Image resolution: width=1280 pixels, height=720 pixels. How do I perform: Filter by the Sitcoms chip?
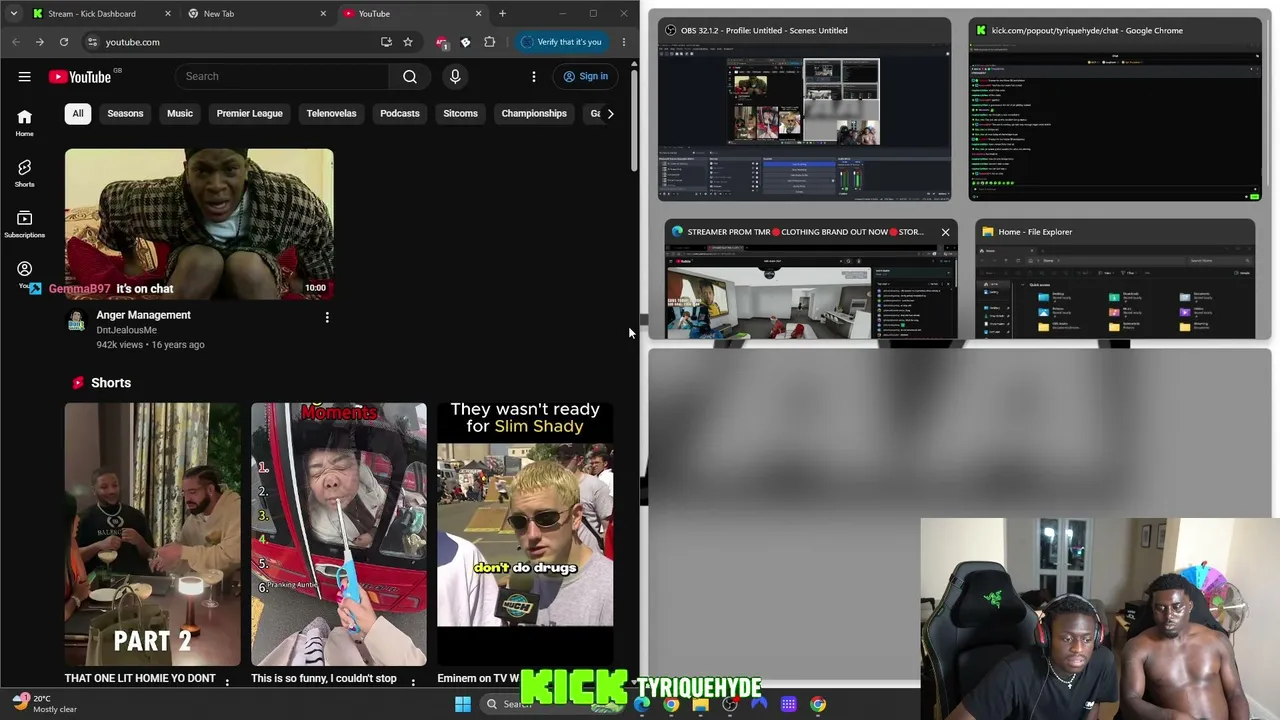click(x=461, y=113)
